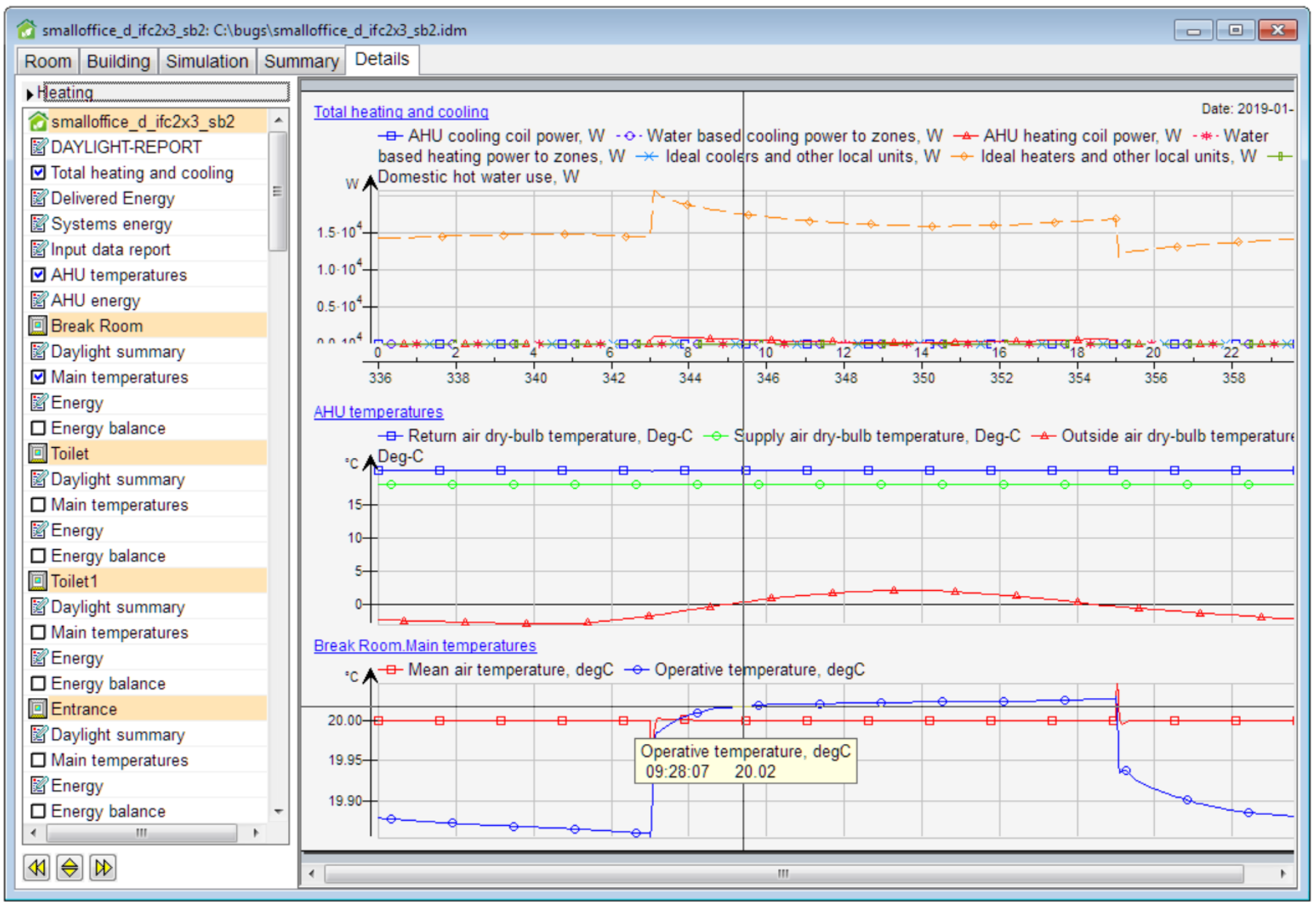Uncheck the AHU temperatures checkbox
The width and height of the screenshot is (1316, 906).
click(x=39, y=275)
